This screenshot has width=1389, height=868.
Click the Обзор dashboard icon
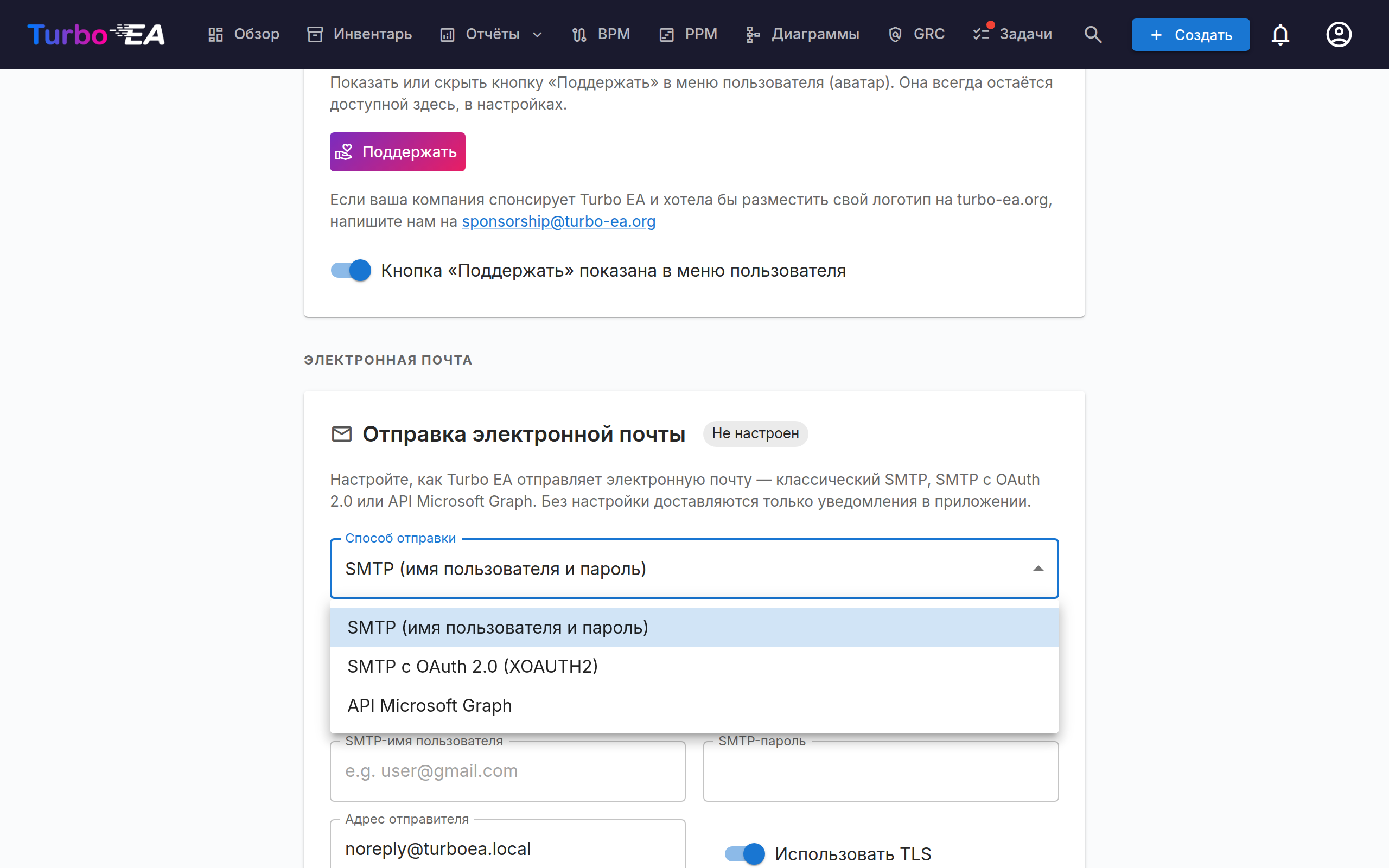coord(216,35)
